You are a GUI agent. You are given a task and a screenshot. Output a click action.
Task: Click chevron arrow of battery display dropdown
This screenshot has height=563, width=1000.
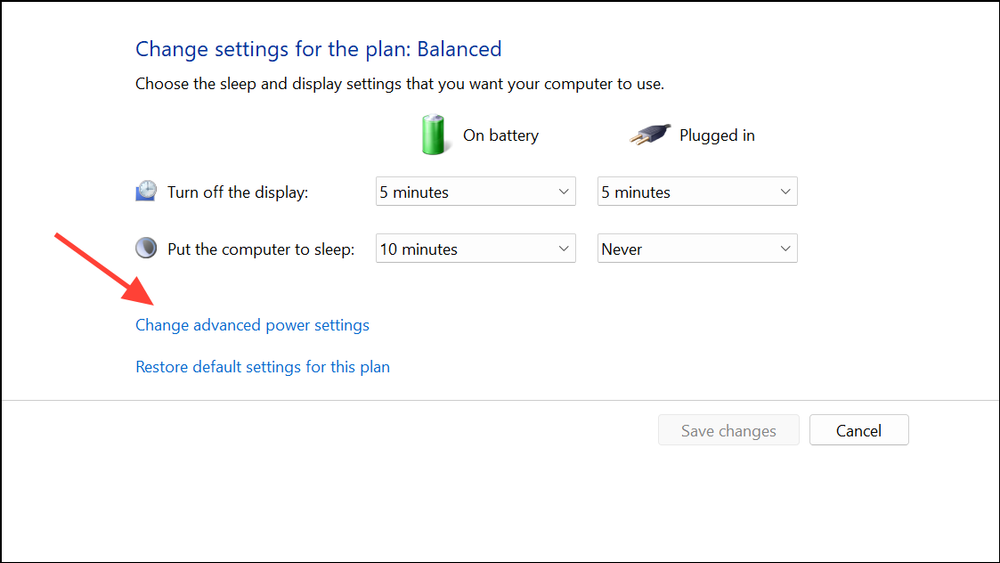pyautogui.click(x=564, y=191)
